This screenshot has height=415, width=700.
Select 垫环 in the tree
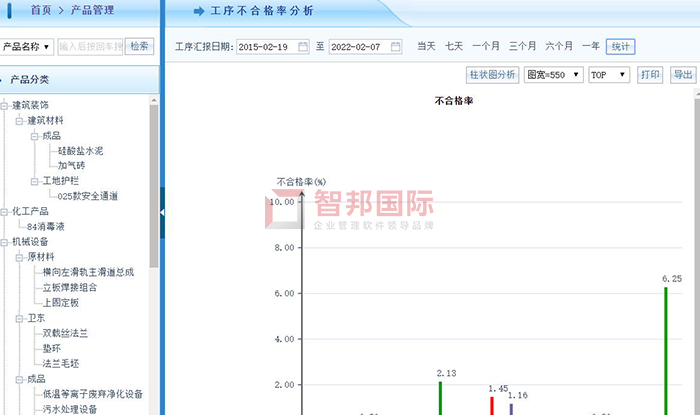[51, 348]
